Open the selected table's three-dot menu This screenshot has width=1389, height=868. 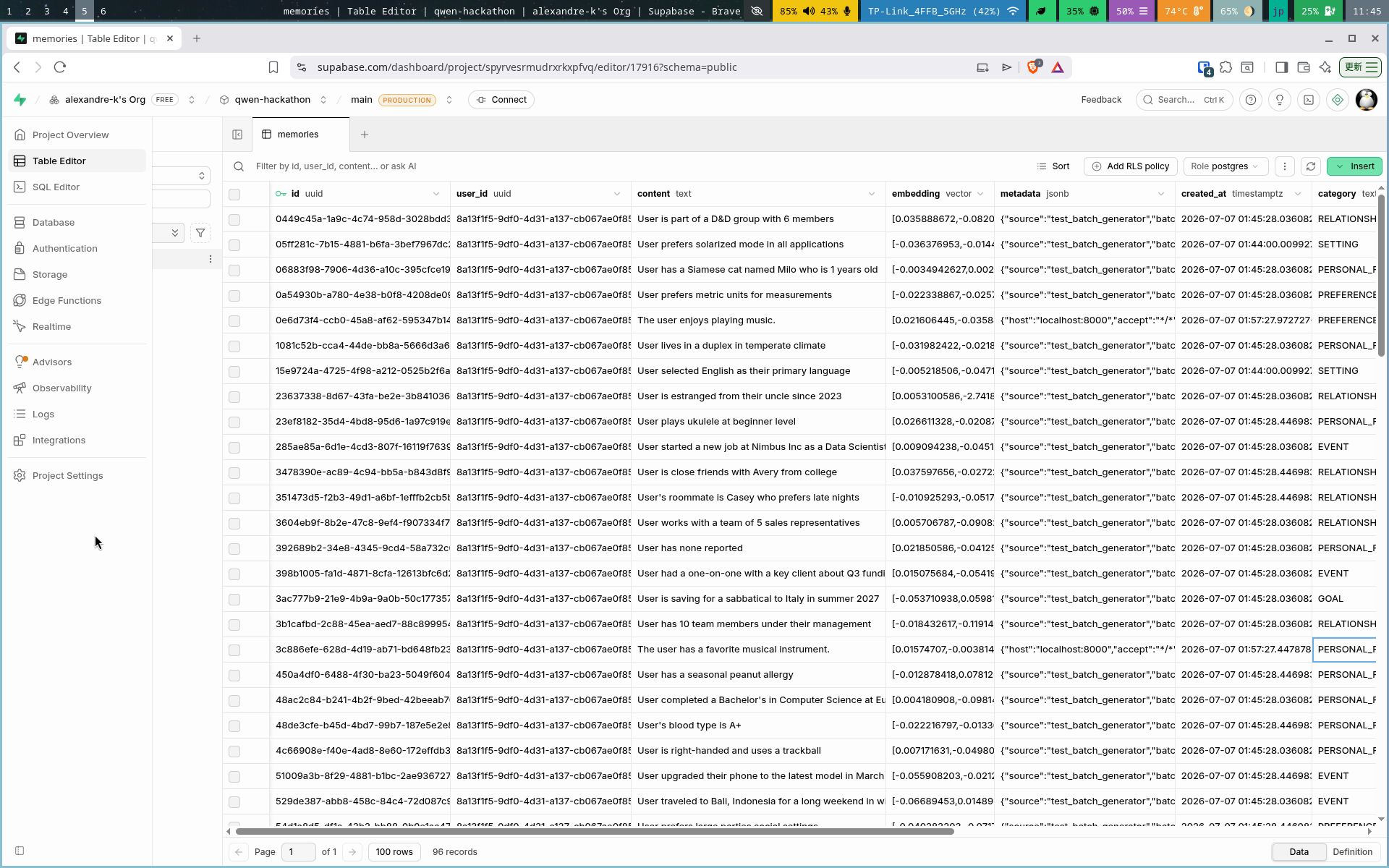pyautogui.click(x=211, y=259)
